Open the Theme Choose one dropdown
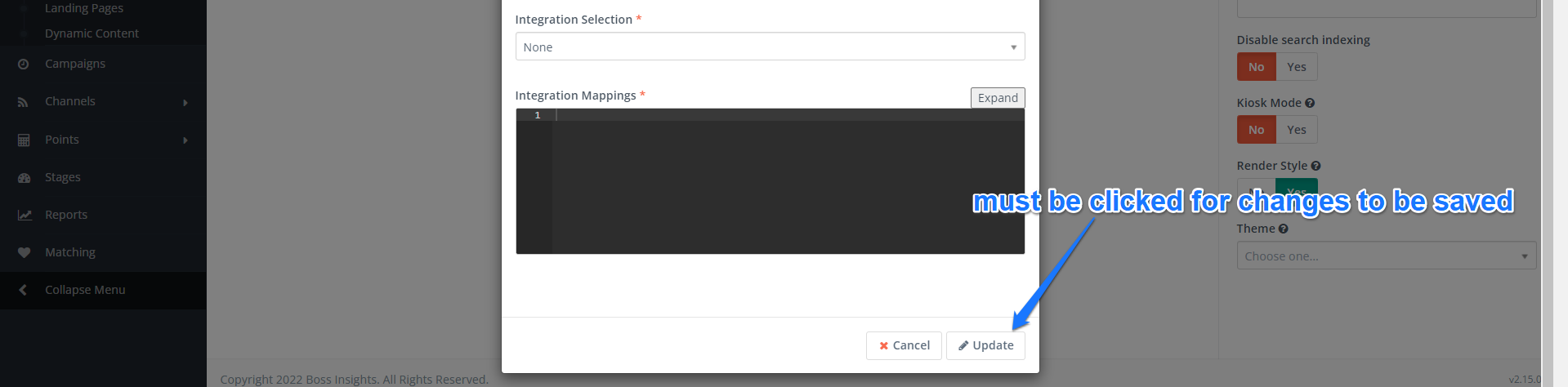The image size is (1568, 387). click(1386, 256)
